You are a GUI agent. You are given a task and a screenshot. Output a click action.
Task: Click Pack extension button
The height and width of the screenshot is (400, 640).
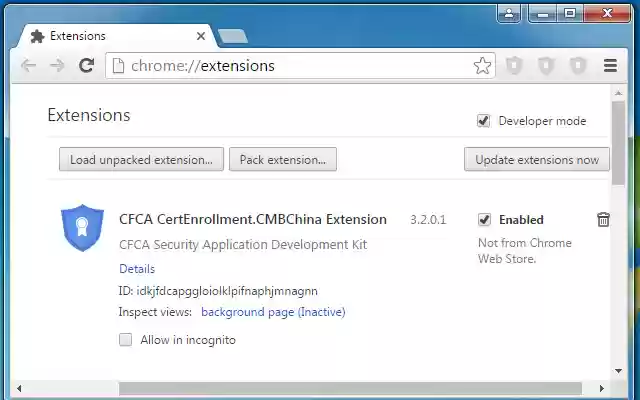pos(283,160)
